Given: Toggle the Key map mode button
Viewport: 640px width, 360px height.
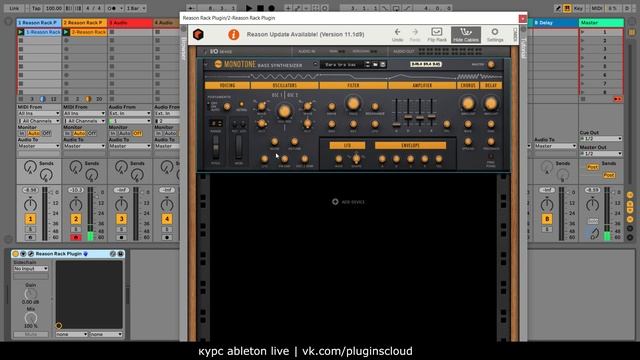Looking at the screenshot, I should click(x=578, y=8).
